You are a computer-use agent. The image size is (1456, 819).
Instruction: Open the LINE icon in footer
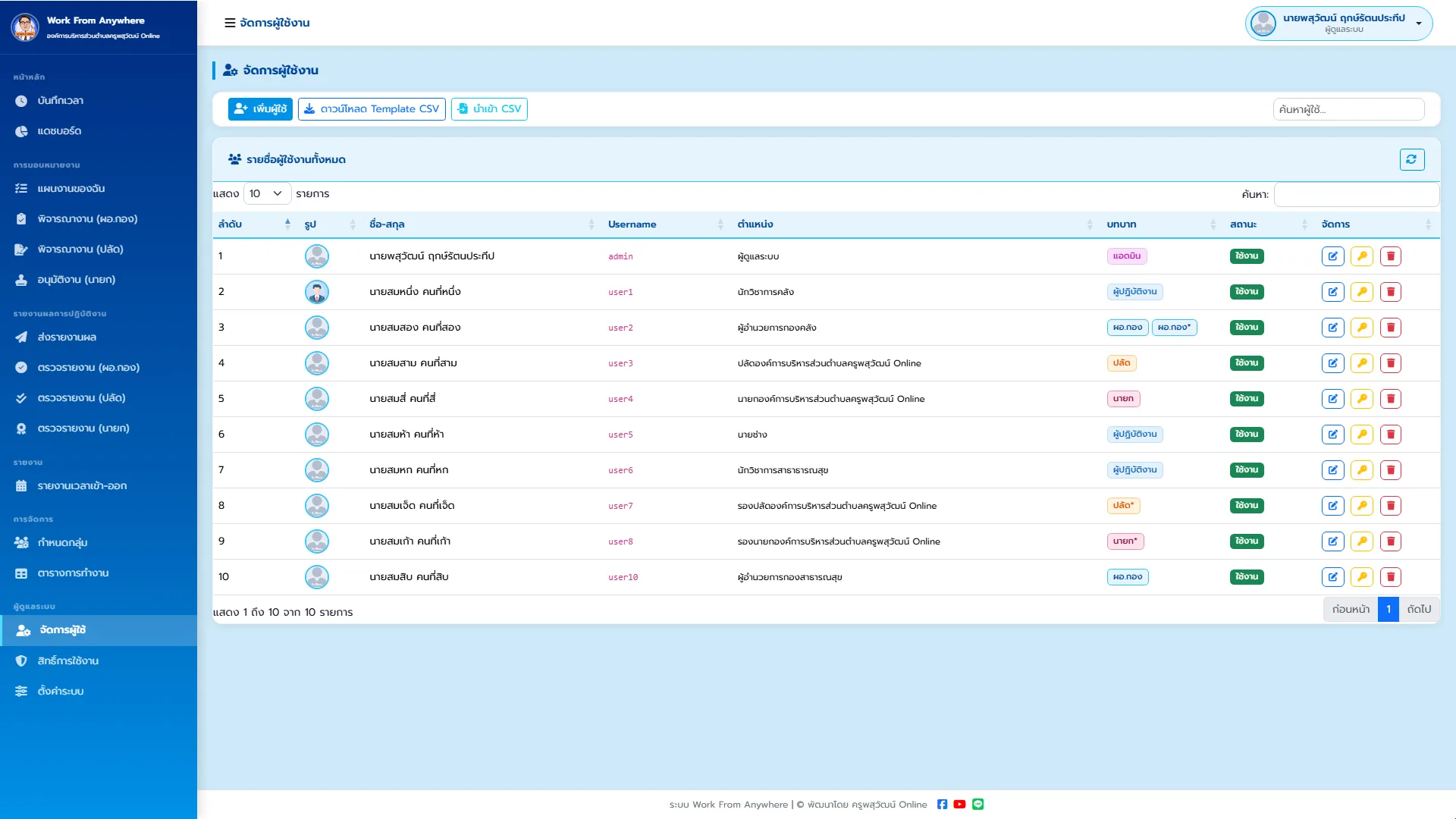(x=978, y=805)
